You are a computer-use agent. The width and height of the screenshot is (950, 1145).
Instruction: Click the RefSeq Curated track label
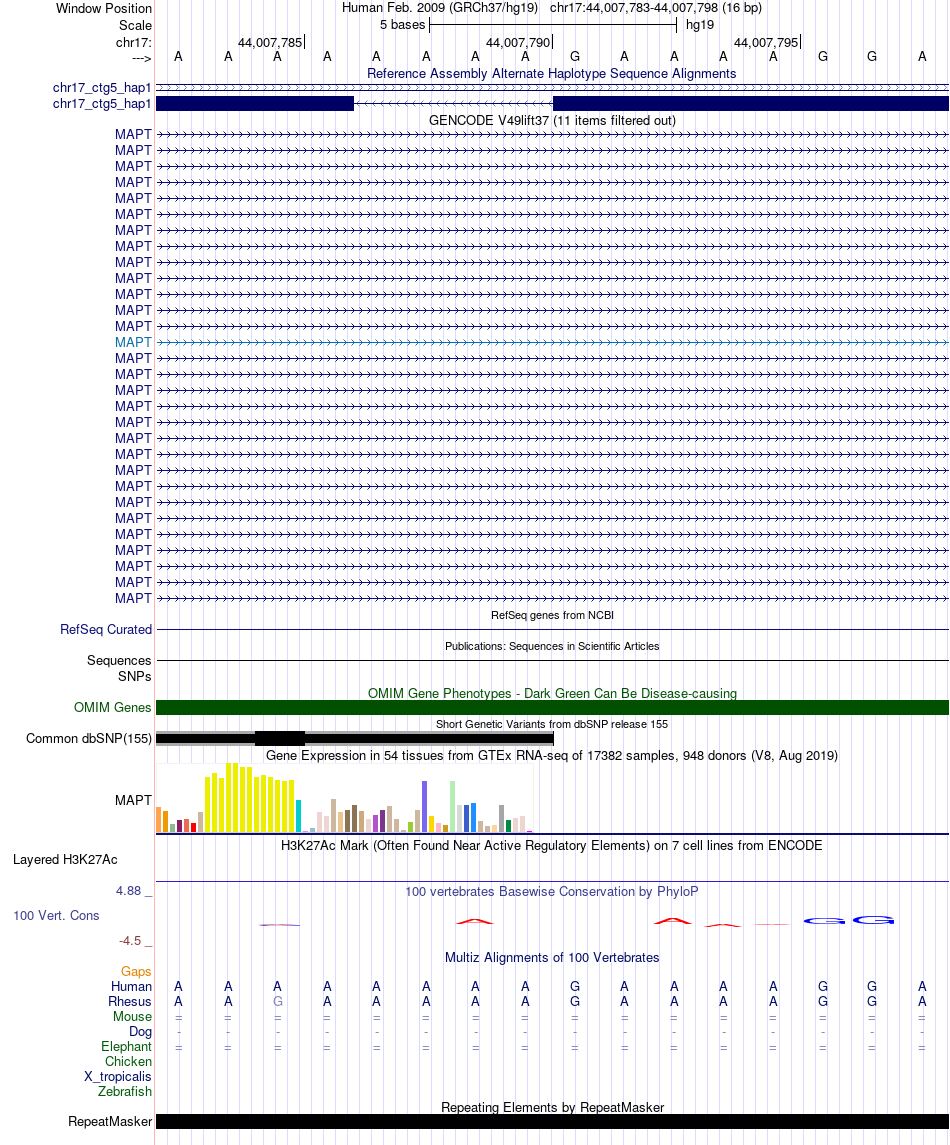click(x=106, y=629)
